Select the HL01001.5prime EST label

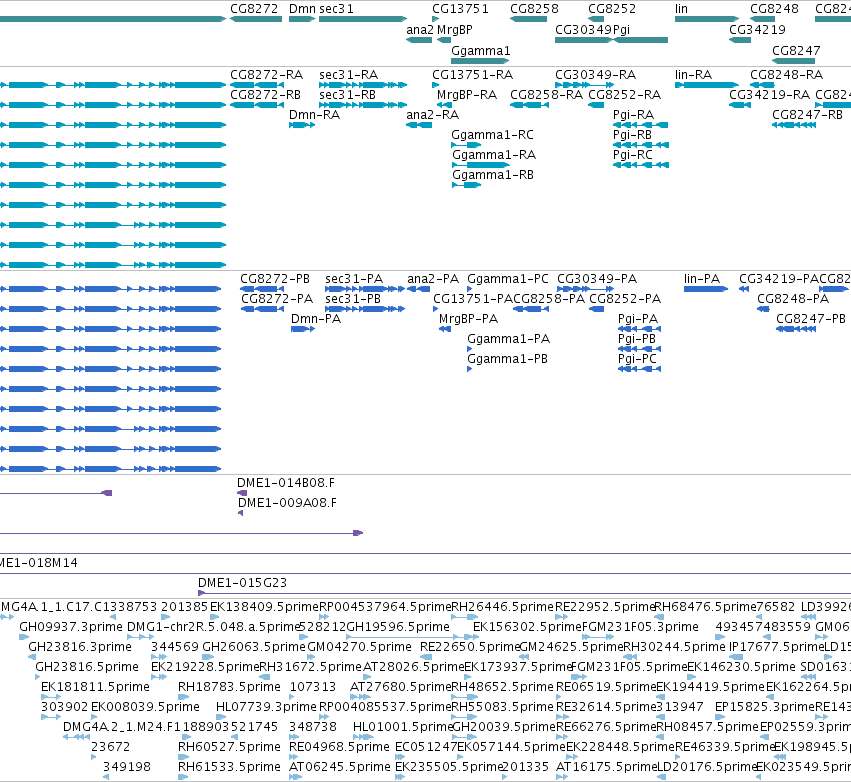click(402, 726)
